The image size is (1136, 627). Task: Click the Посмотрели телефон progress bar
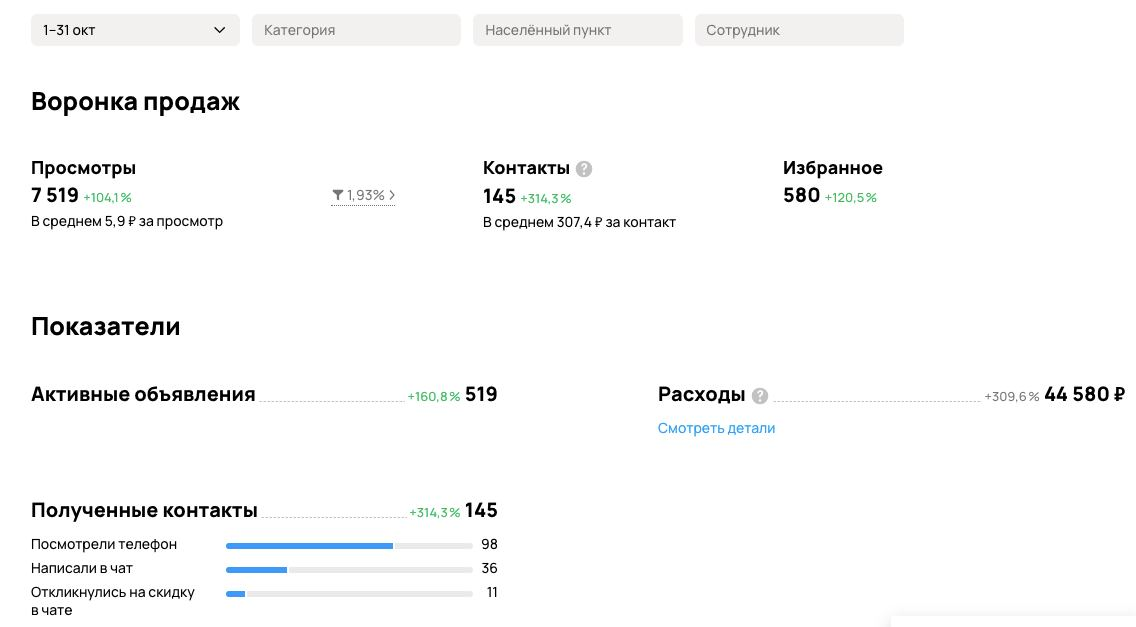point(349,545)
